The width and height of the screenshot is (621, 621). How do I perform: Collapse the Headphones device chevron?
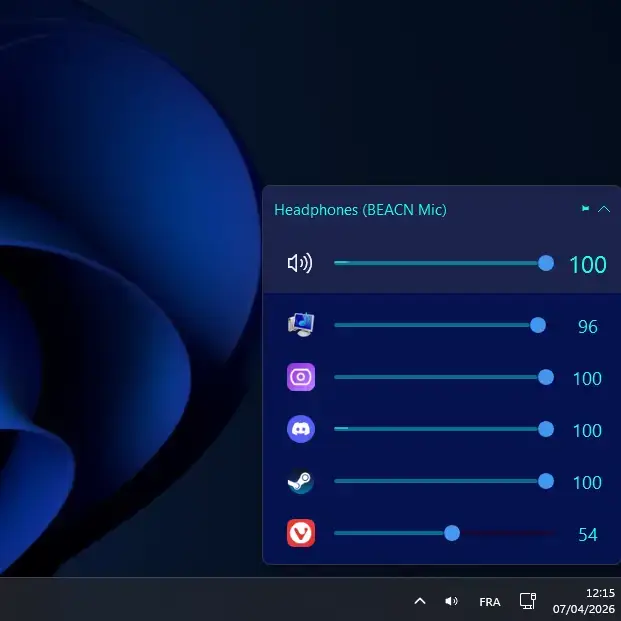click(x=604, y=209)
